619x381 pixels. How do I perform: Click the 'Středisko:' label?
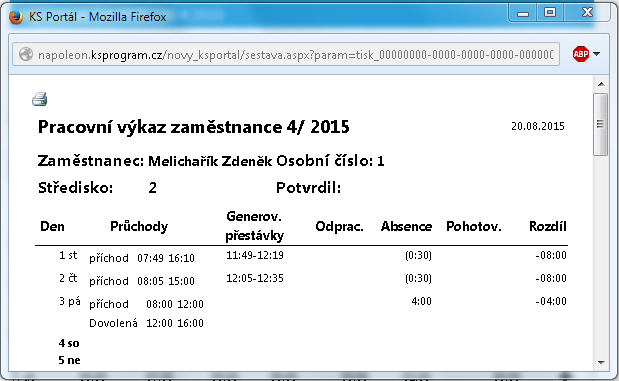click(x=75, y=188)
